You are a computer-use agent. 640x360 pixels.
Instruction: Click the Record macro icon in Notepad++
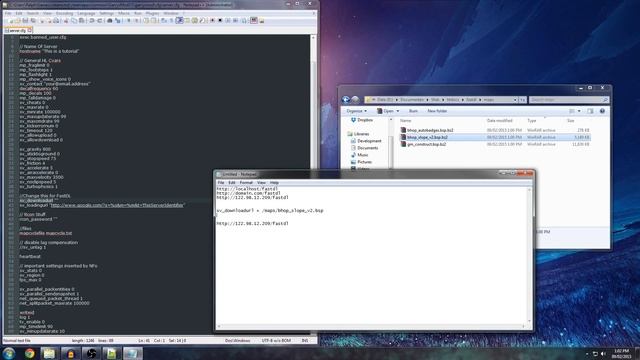[x=212, y=20]
